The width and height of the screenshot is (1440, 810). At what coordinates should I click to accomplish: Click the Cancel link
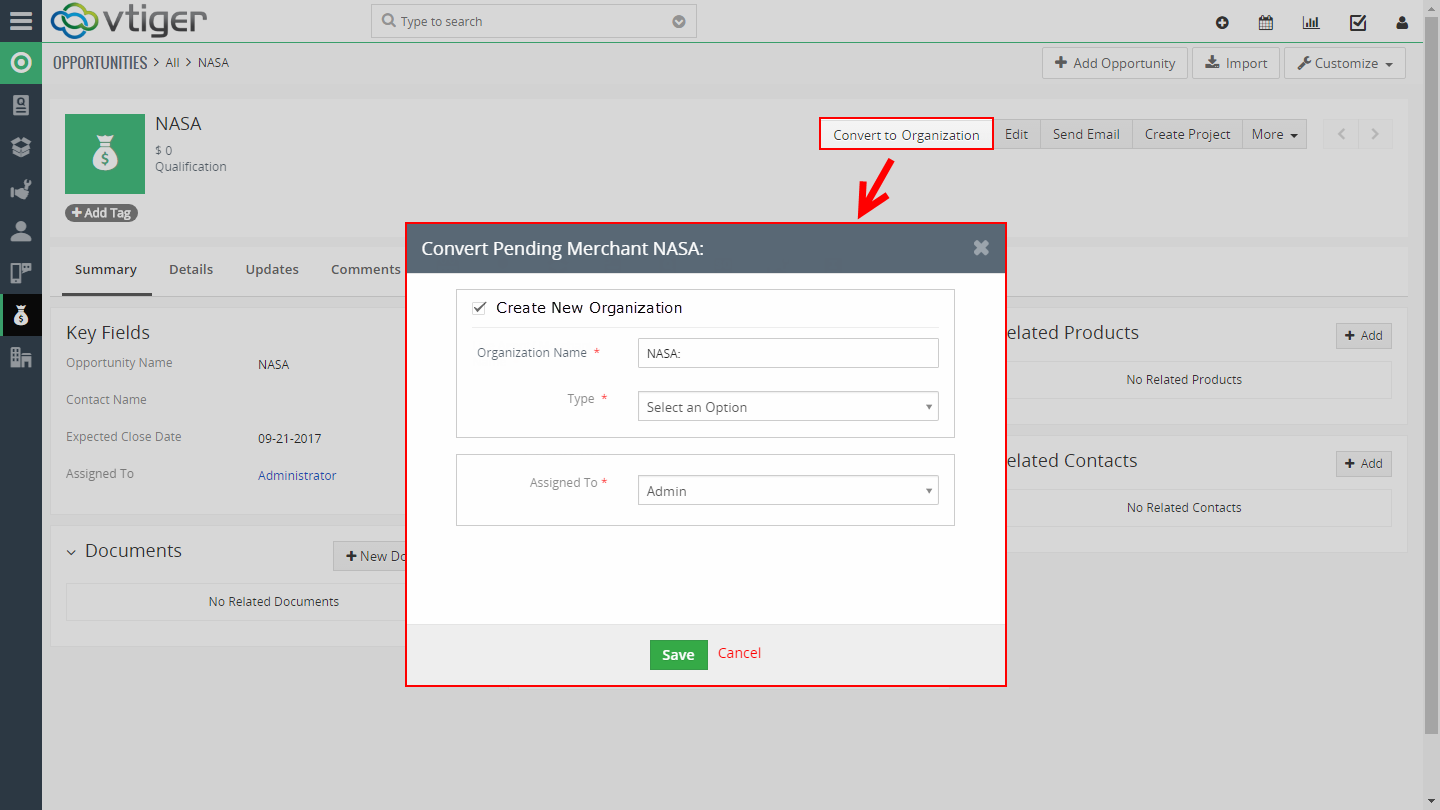point(739,653)
